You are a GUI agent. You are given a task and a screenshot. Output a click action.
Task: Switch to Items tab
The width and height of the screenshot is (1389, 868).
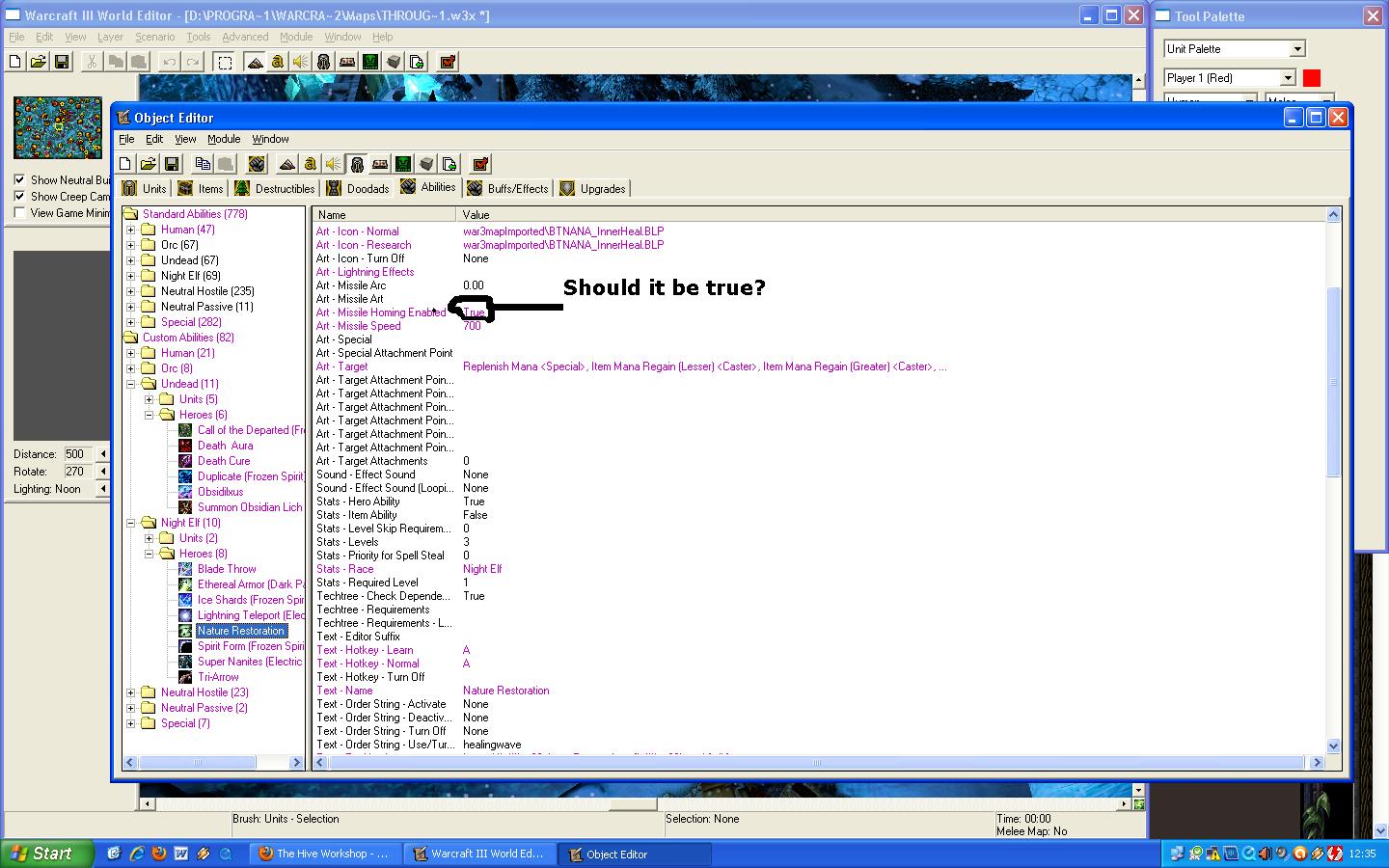point(202,189)
